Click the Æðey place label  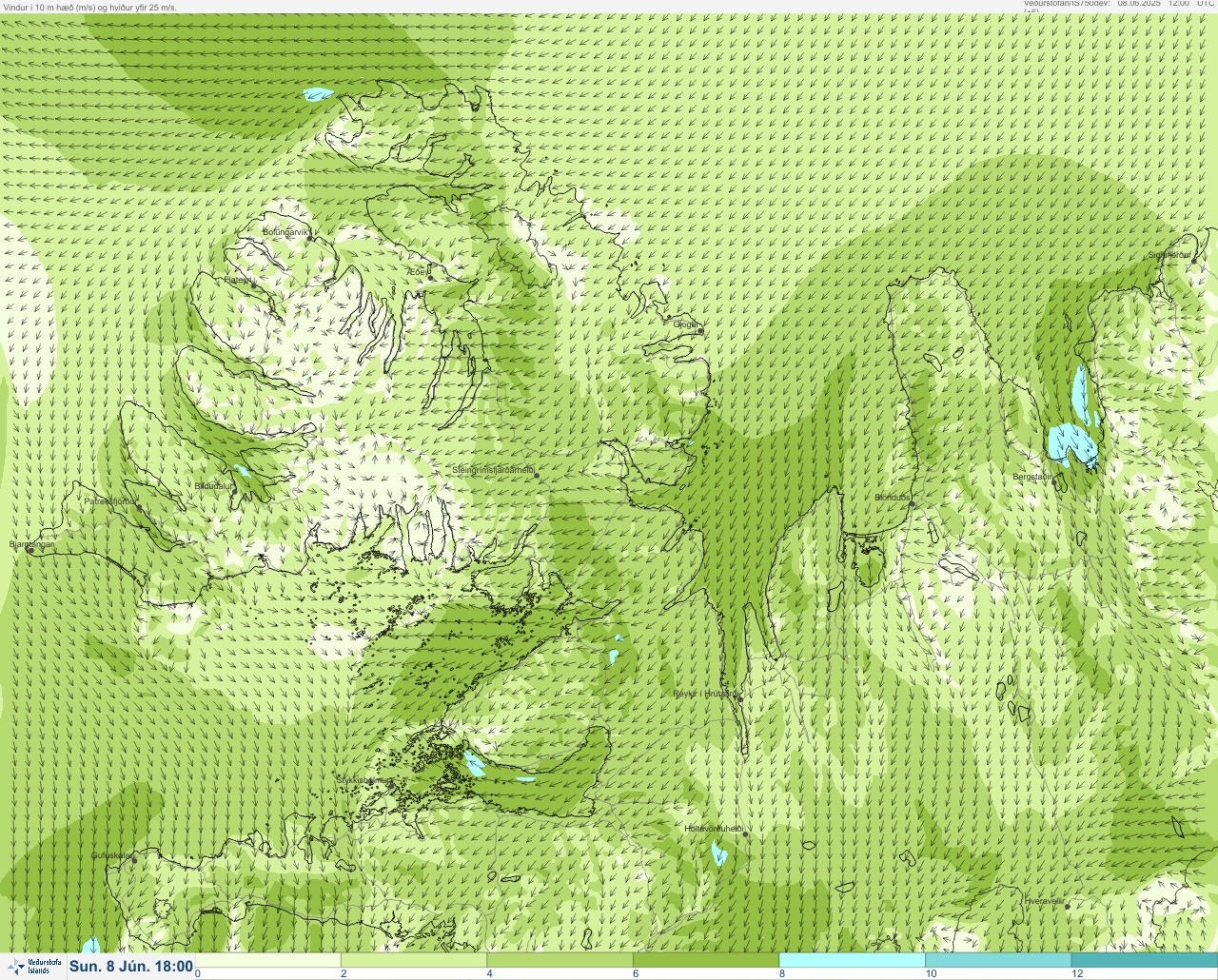[417, 272]
